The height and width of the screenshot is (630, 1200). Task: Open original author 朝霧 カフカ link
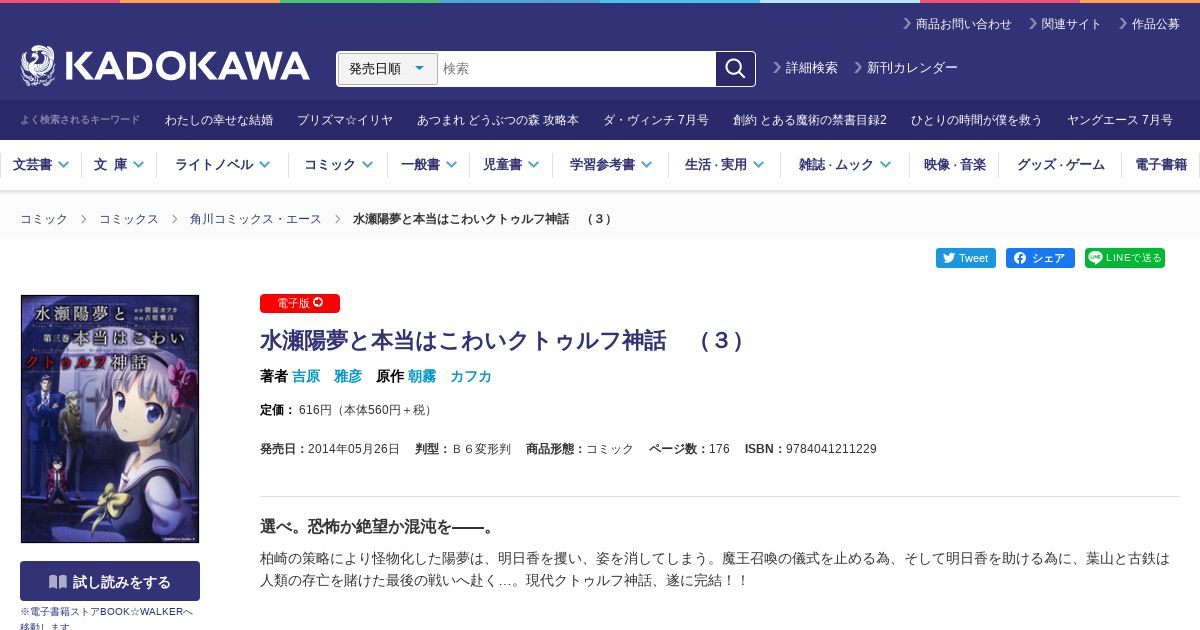pos(450,376)
